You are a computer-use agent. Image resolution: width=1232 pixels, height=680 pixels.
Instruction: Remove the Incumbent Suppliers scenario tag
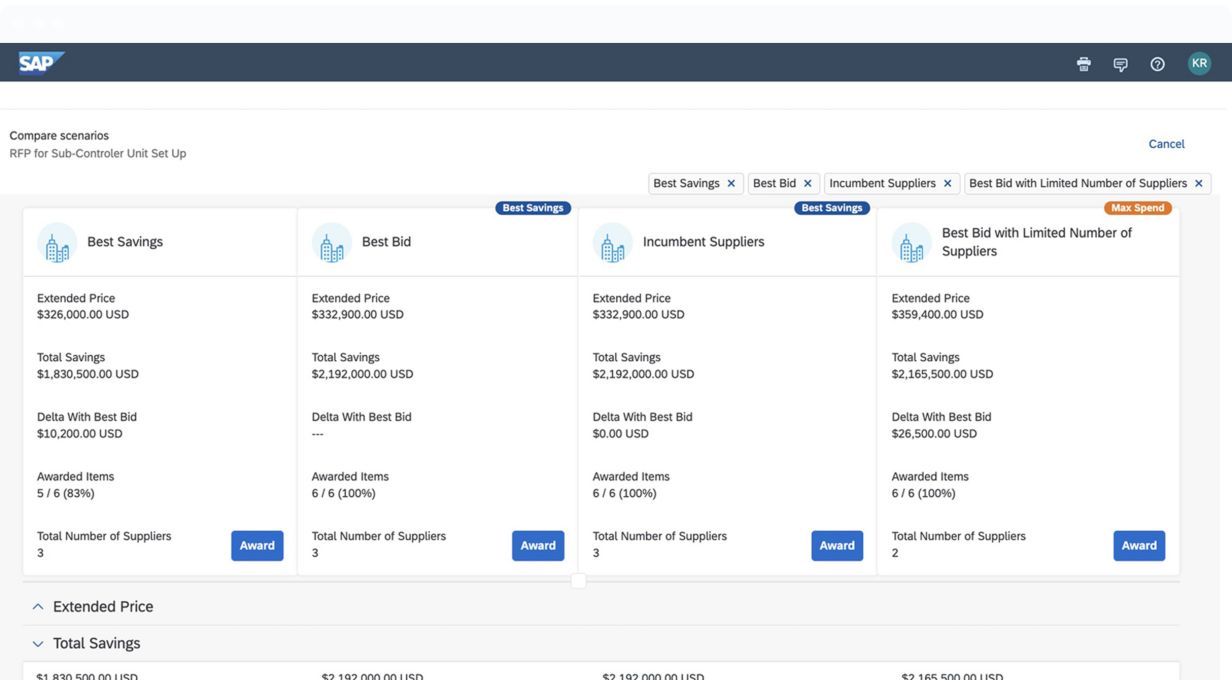tap(947, 184)
